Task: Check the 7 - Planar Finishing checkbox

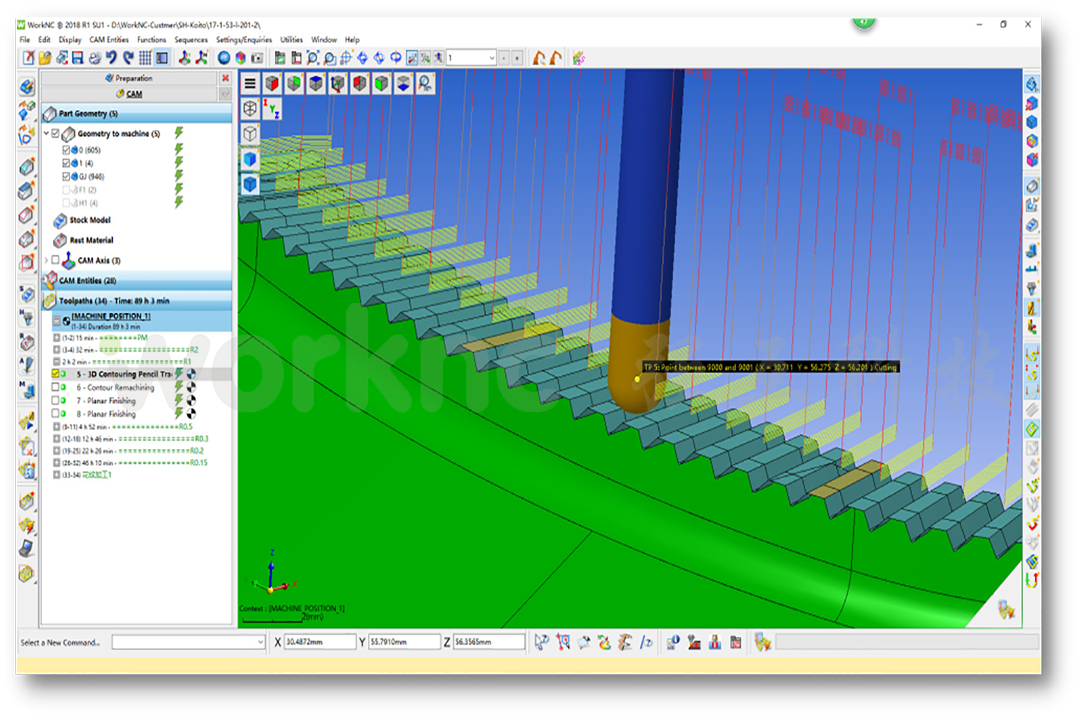Action: (x=55, y=401)
